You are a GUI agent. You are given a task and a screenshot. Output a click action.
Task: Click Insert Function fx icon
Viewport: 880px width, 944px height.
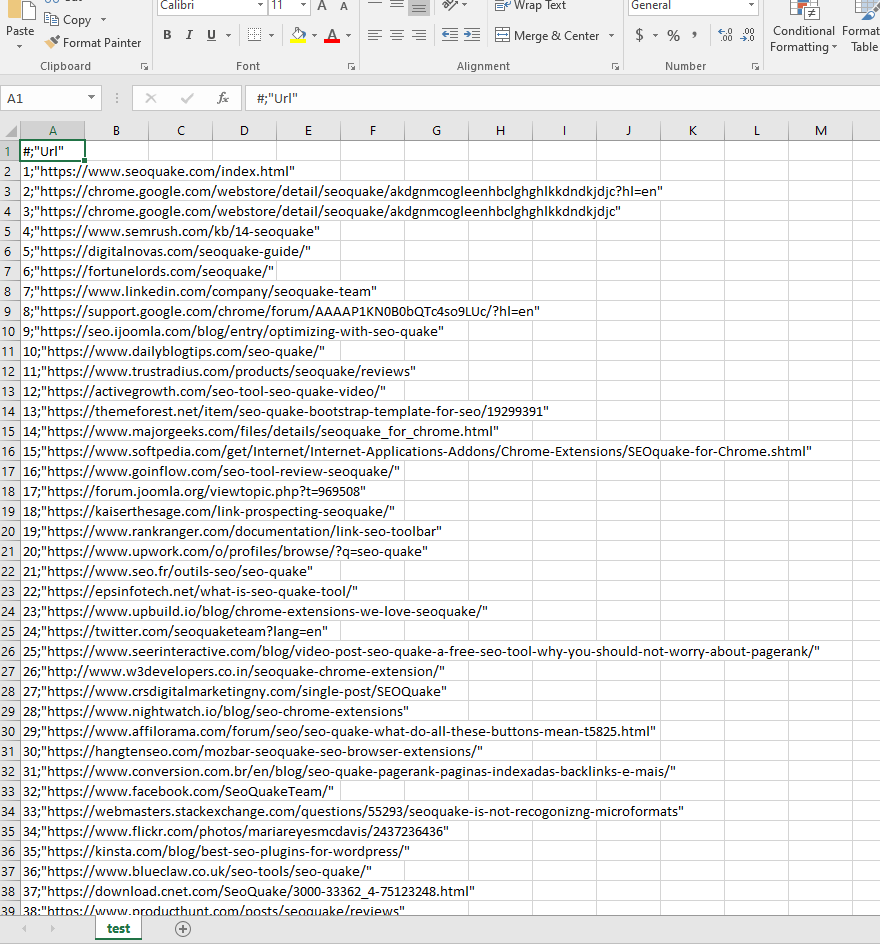[223, 98]
